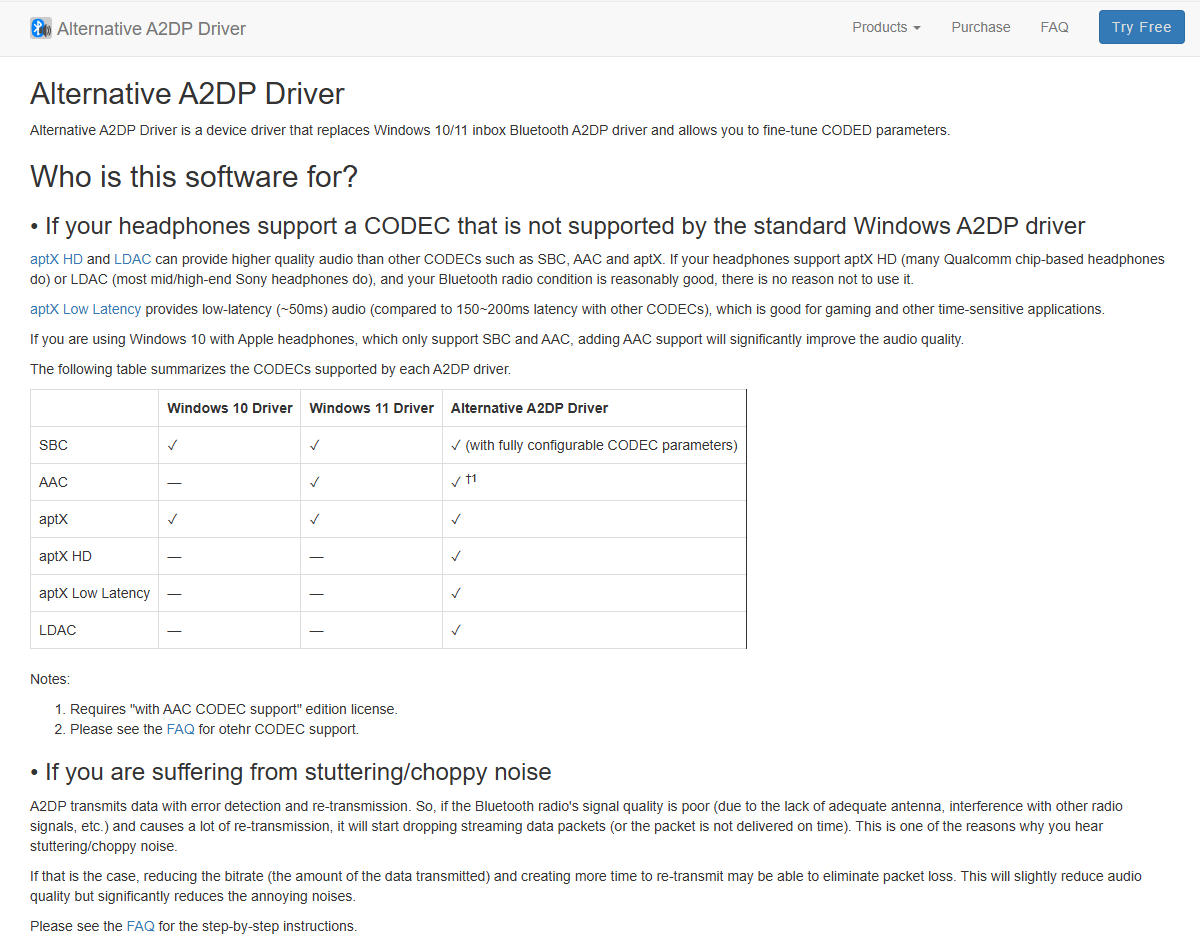Viewport: 1200px width, 944px height.
Task: Click the main Alternative A2DP Driver page heading
Action: click(187, 93)
